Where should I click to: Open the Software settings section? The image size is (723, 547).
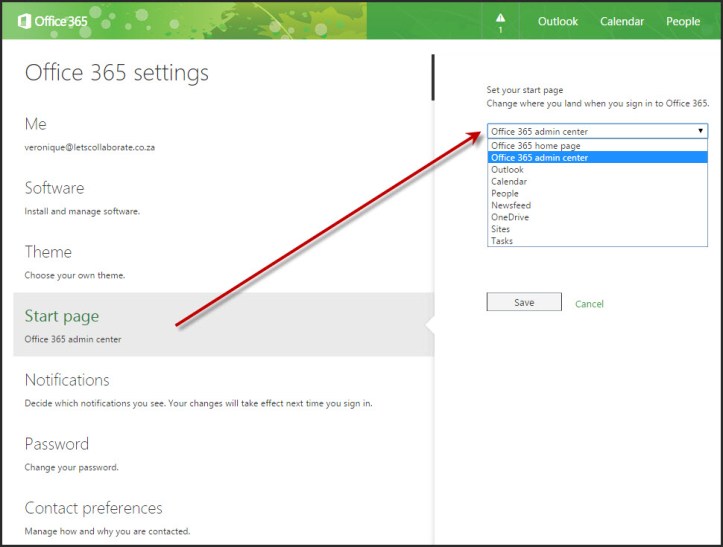click(x=54, y=188)
